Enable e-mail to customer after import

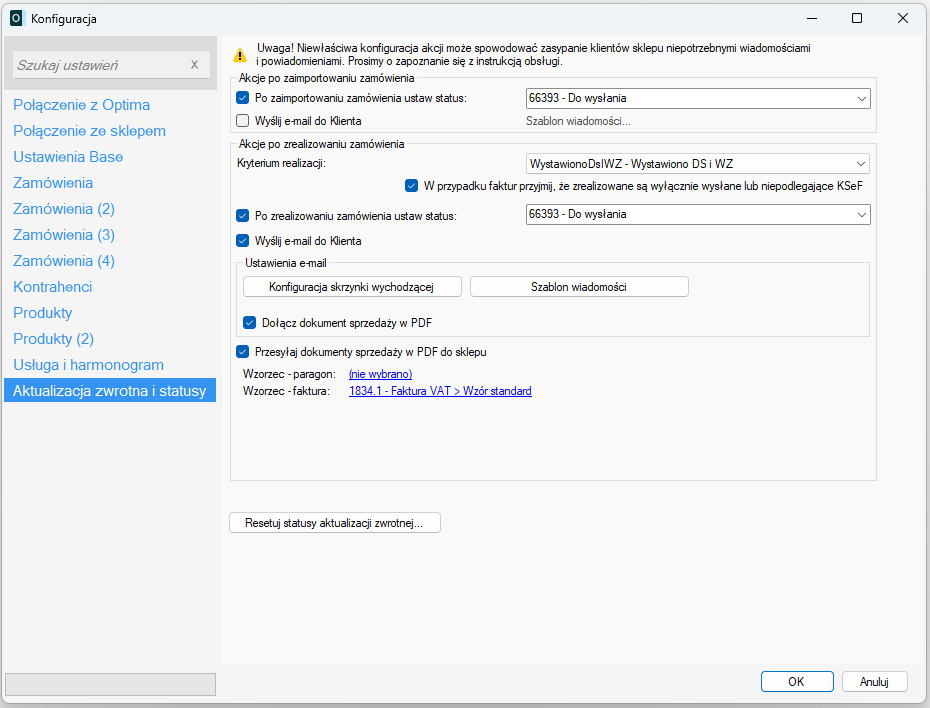coord(242,121)
